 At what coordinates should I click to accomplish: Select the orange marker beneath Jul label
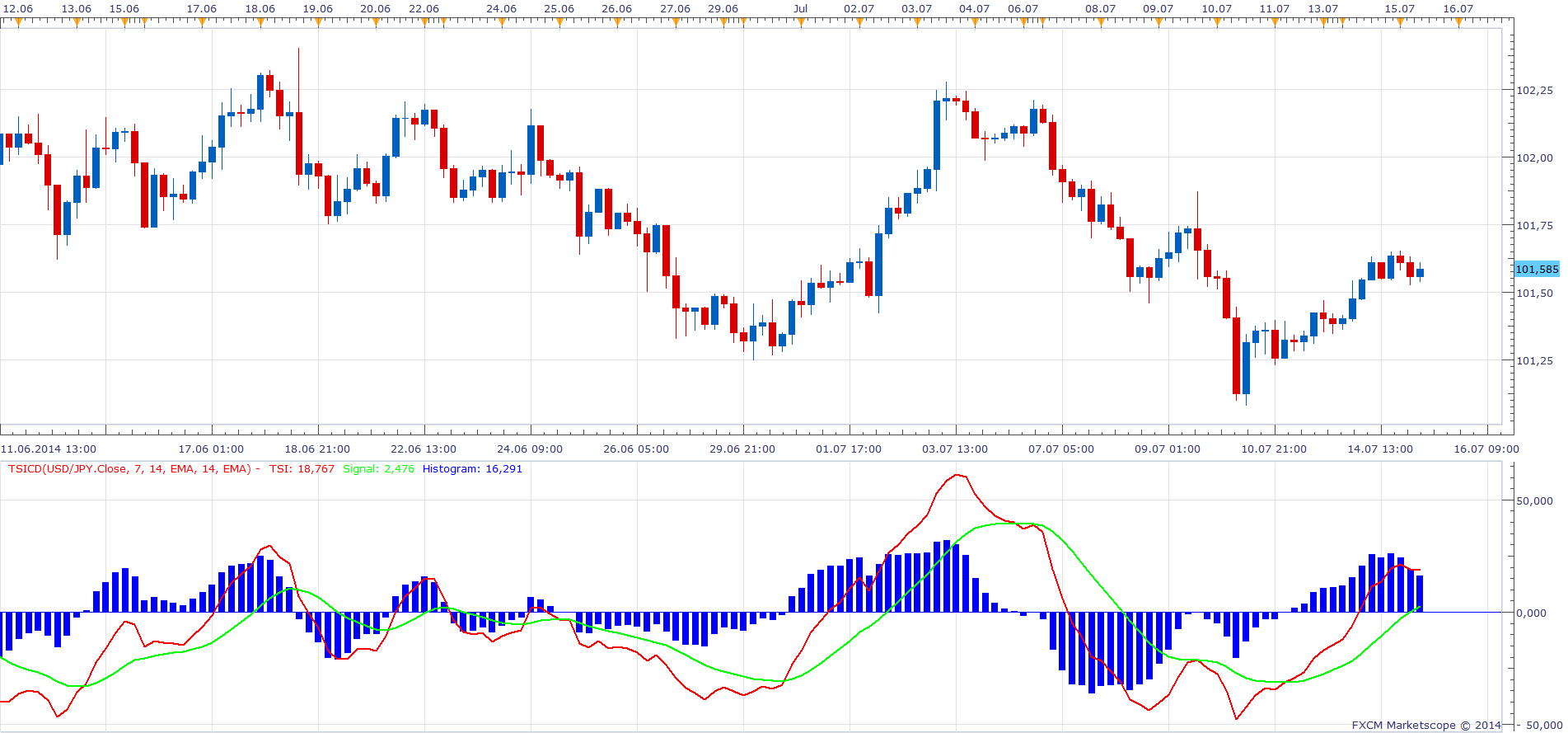801,23
